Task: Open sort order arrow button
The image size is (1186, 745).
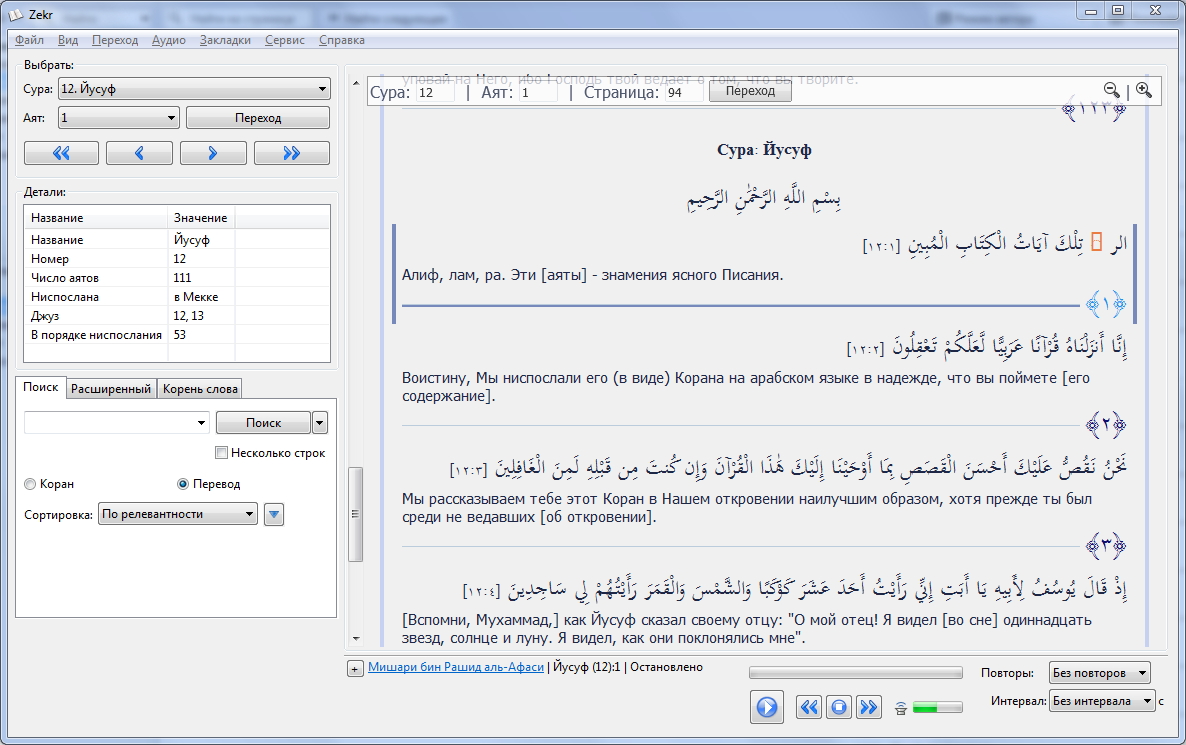Action: coord(274,514)
